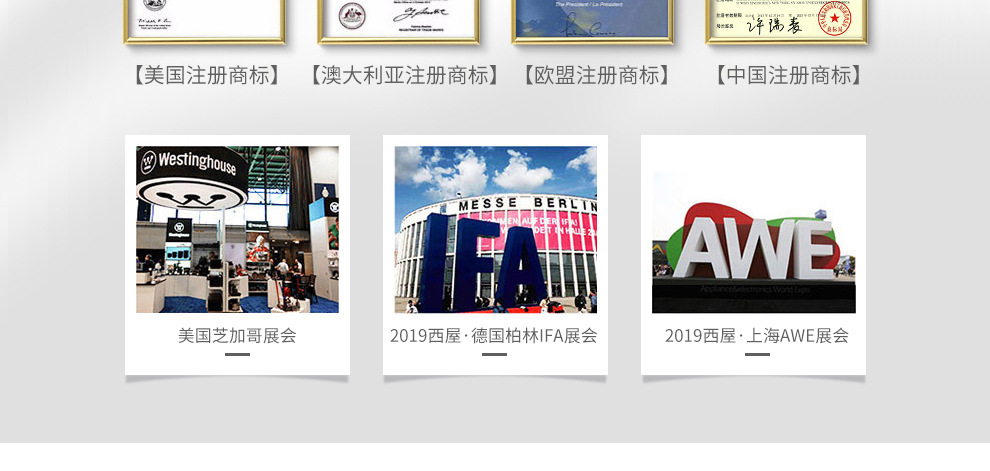The image size is (990, 471).
Task: Click the red seal stamp on China certificate
Action: (x=835, y=18)
